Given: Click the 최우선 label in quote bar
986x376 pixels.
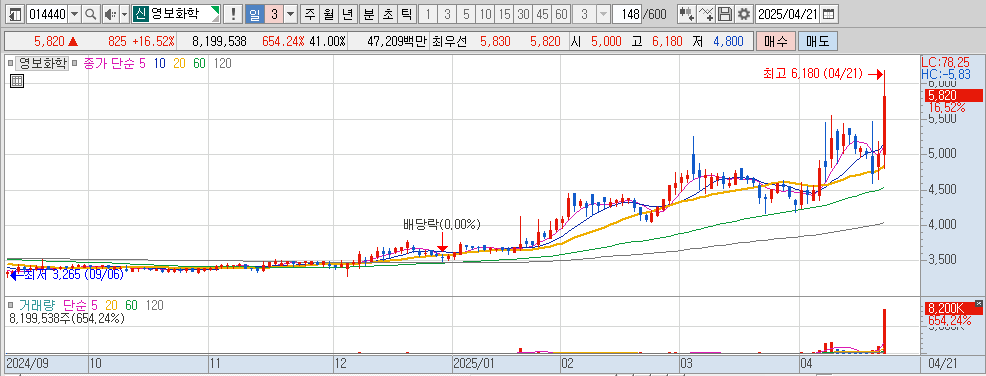Looking at the screenshot, I should point(450,41).
